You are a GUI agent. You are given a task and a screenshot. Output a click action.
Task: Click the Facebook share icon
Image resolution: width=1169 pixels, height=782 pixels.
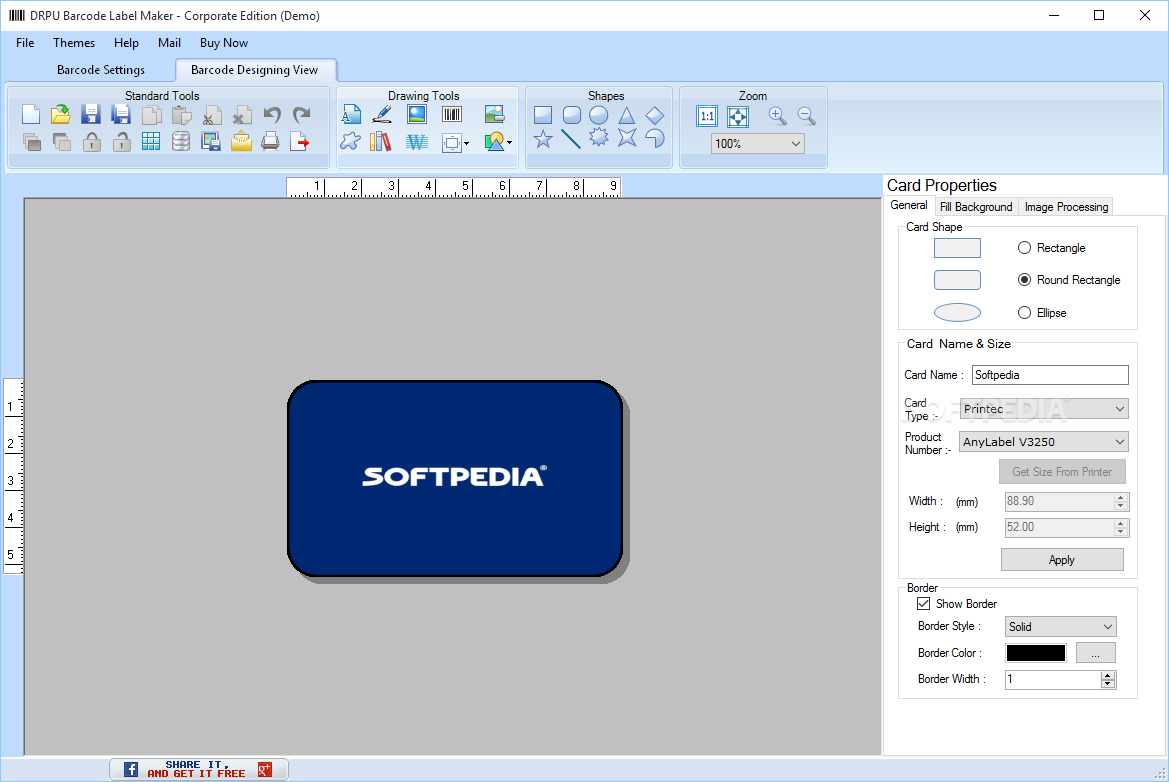coord(130,769)
